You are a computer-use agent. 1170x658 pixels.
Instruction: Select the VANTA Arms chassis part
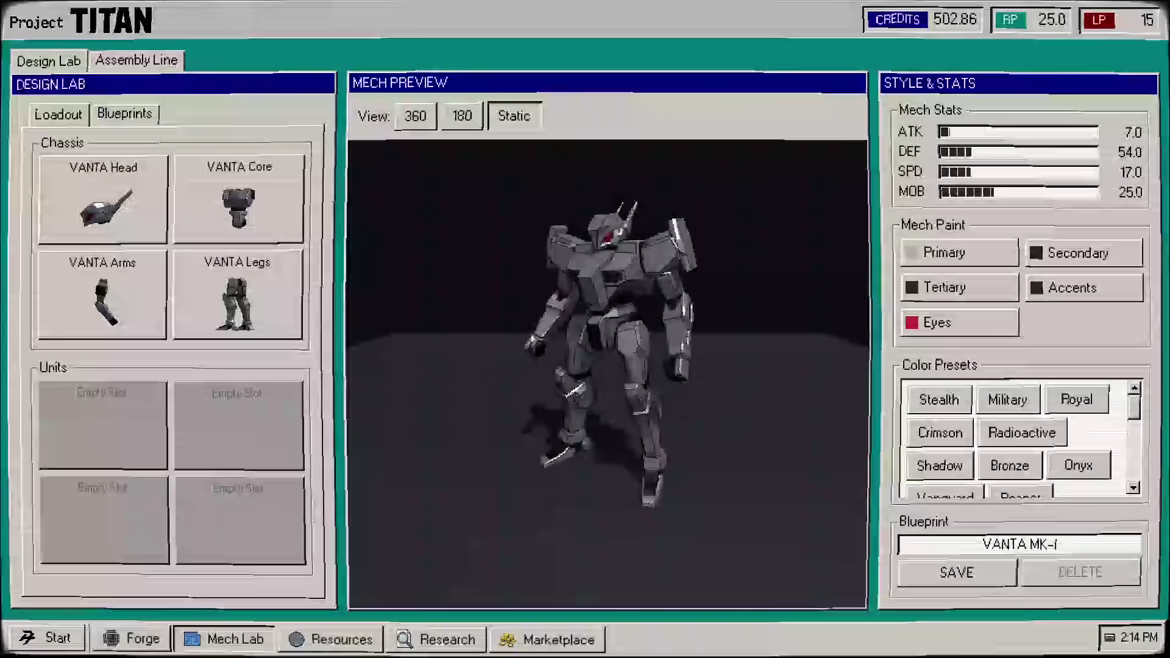(103, 294)
